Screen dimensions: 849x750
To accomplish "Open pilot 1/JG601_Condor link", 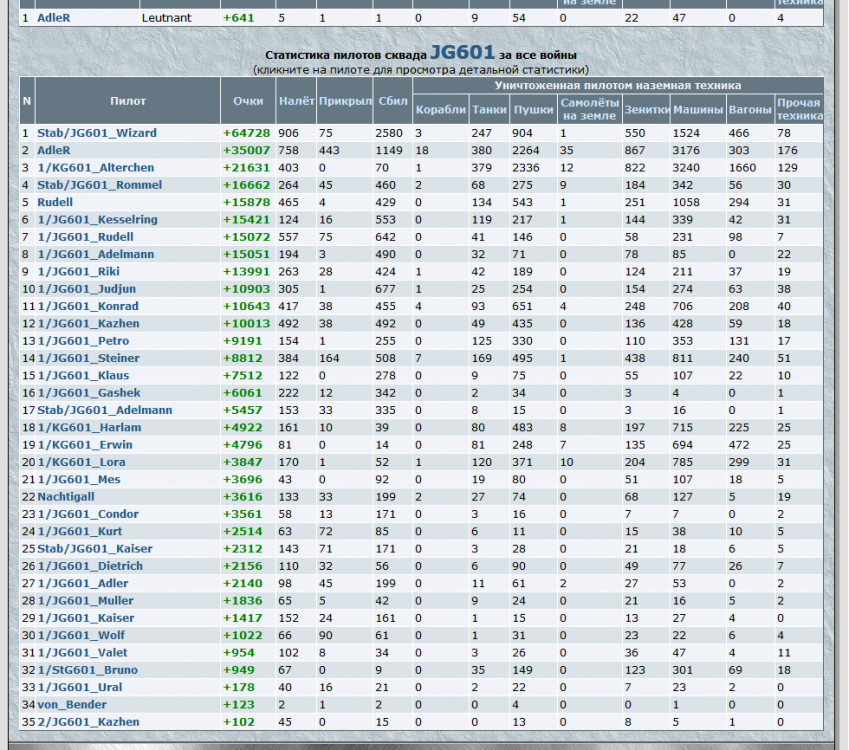I will pyautogui.click(x=88, y=514).
